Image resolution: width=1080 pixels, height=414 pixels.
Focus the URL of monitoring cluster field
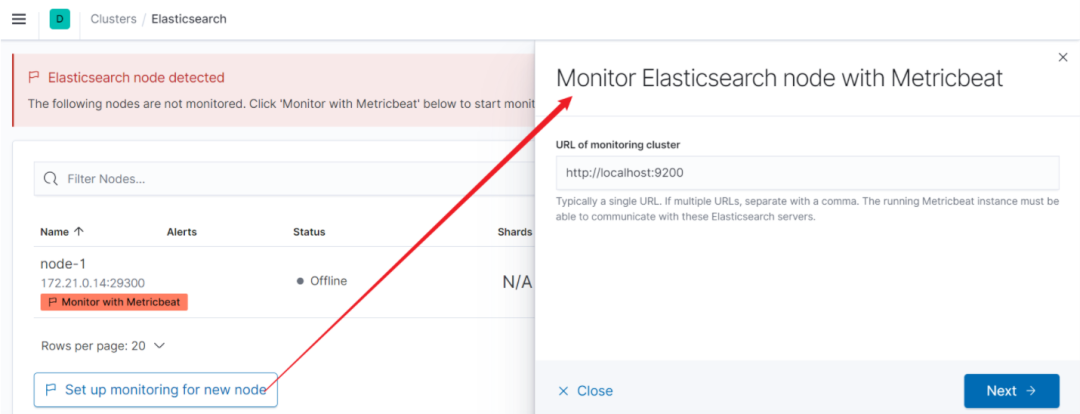point(806,173)
